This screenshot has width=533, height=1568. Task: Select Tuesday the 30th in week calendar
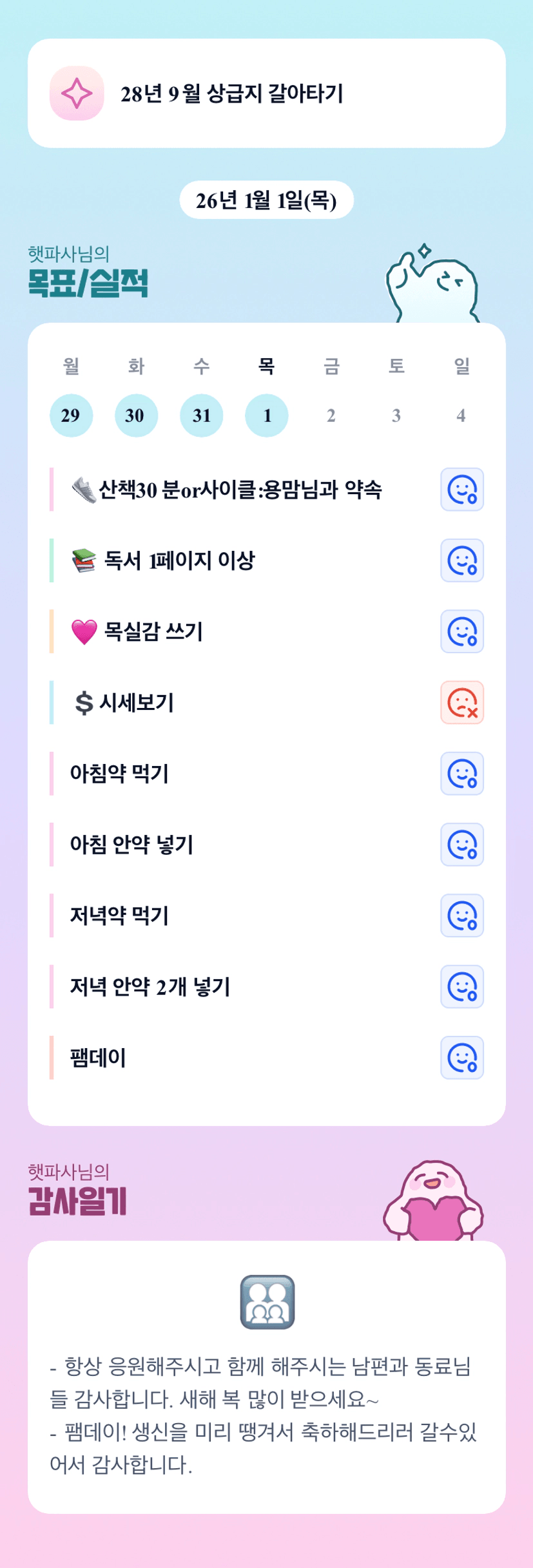pos(136,416)
